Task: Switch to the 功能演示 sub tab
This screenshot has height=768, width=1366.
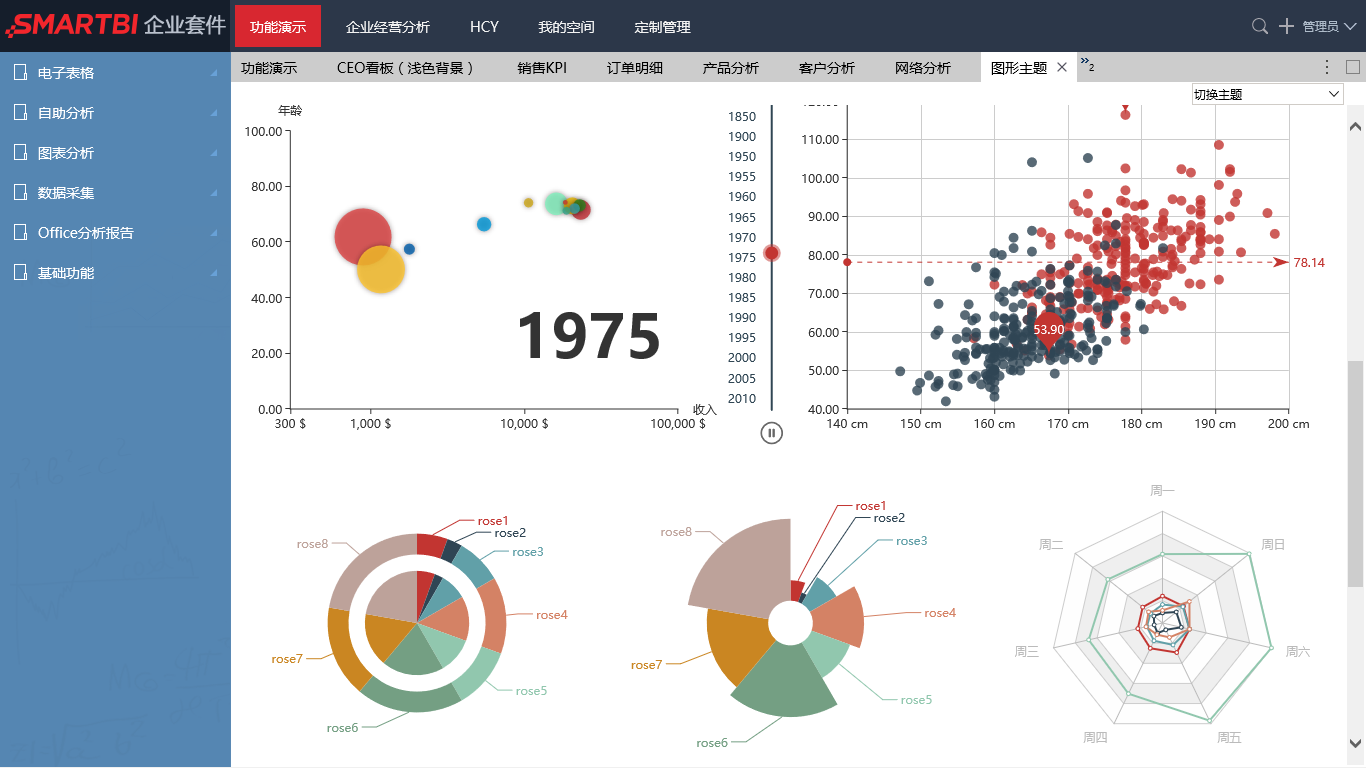Action: click(269, 68)
